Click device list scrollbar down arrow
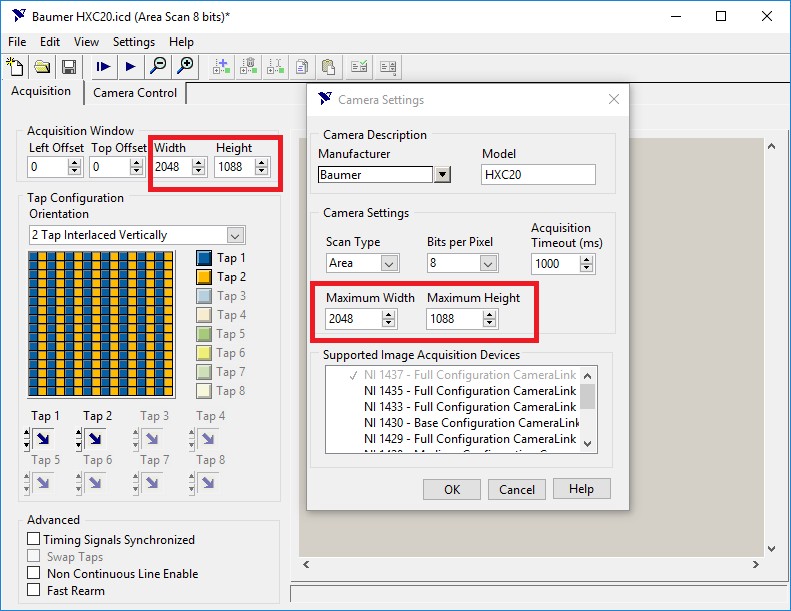The width and height of the screenshot is (791, 611). [x=587, y=444]
